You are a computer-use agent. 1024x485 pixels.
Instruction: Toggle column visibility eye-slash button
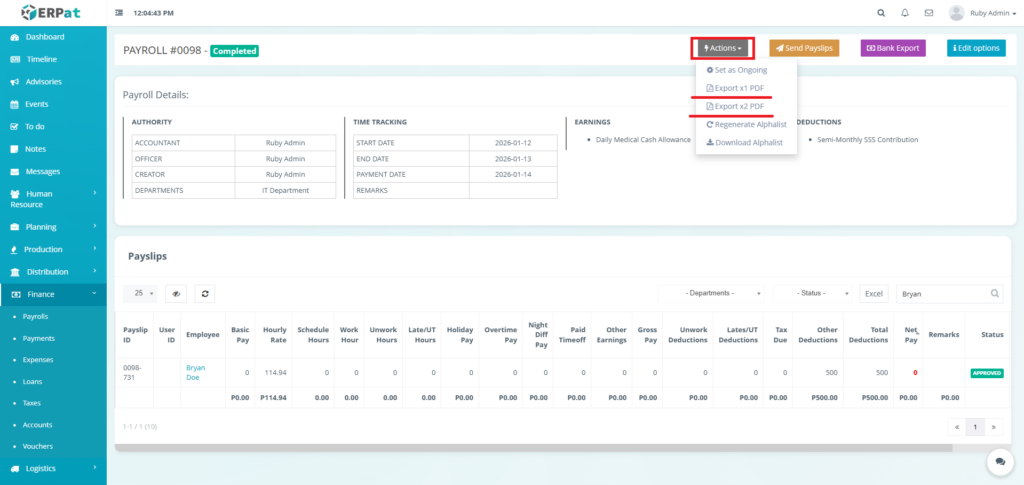176,294
